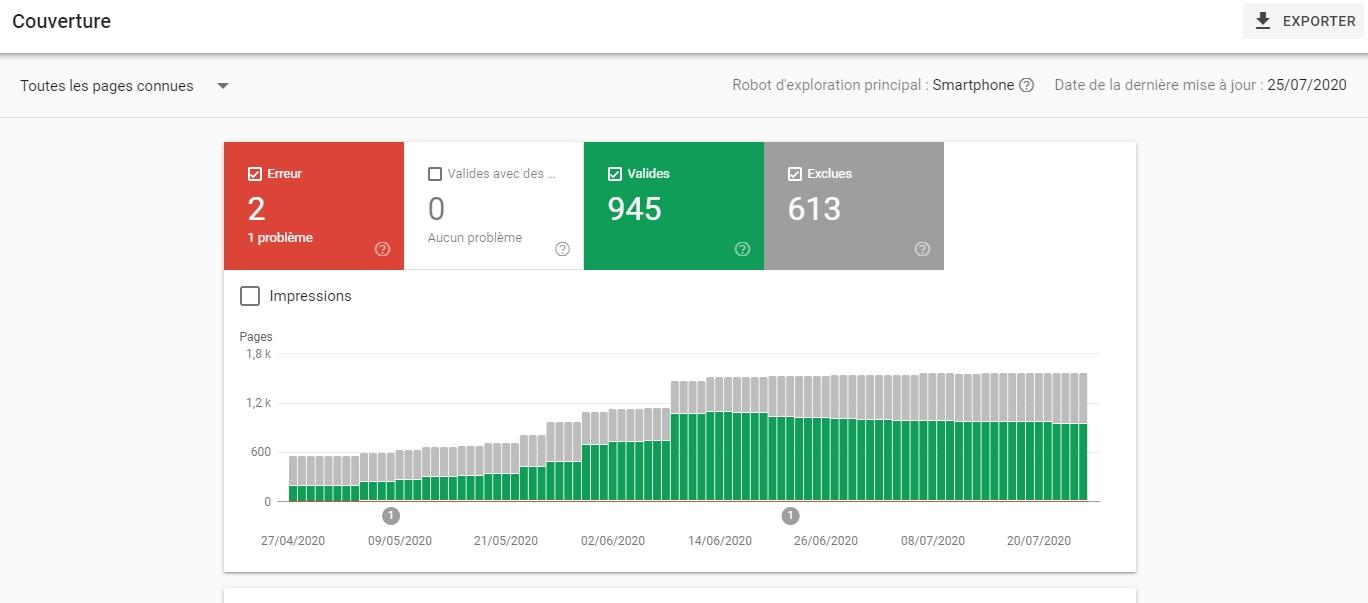Enable the Impressions overlay checkbox

(250, 296)
